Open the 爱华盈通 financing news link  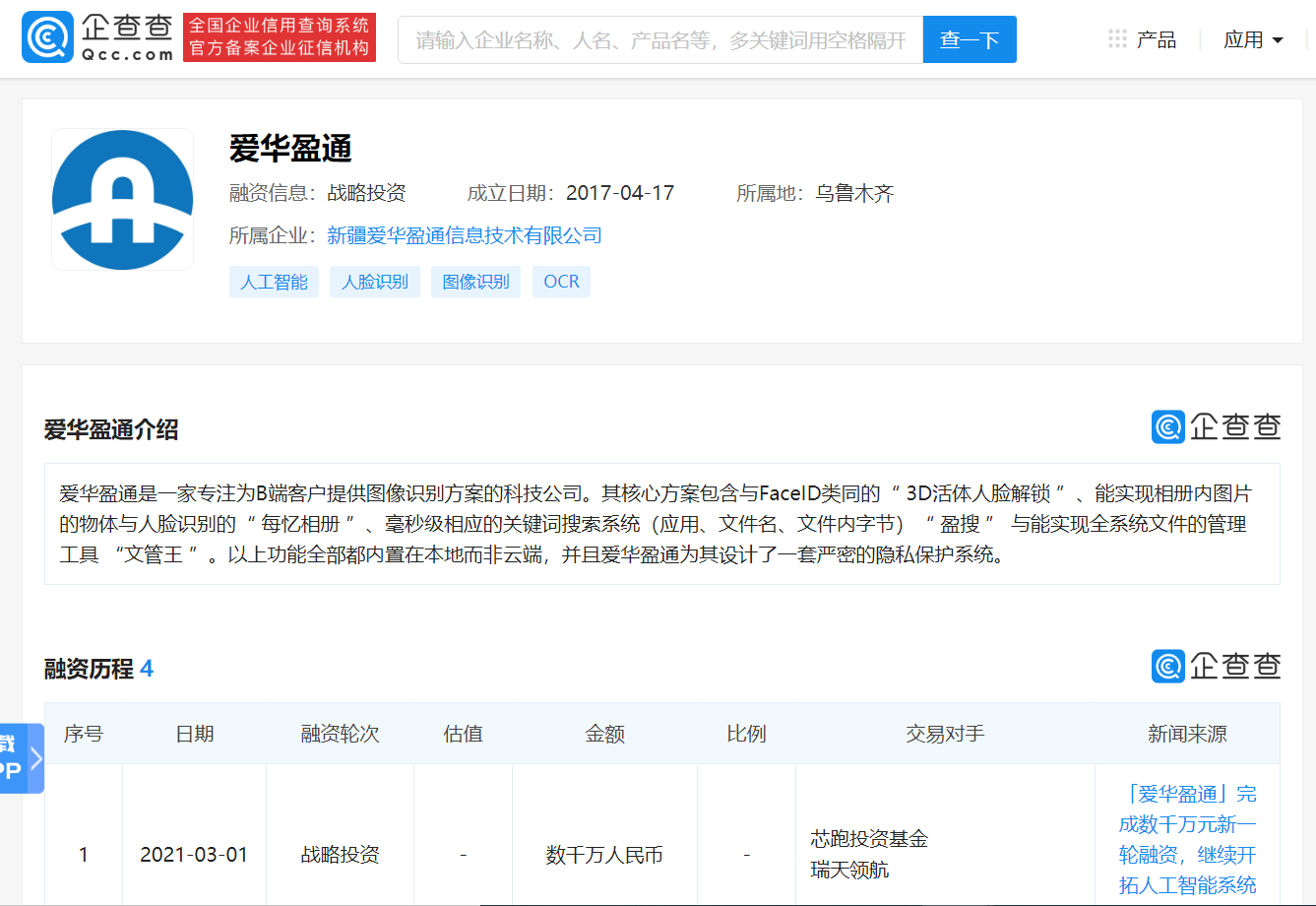click(x=1188, y=839)
